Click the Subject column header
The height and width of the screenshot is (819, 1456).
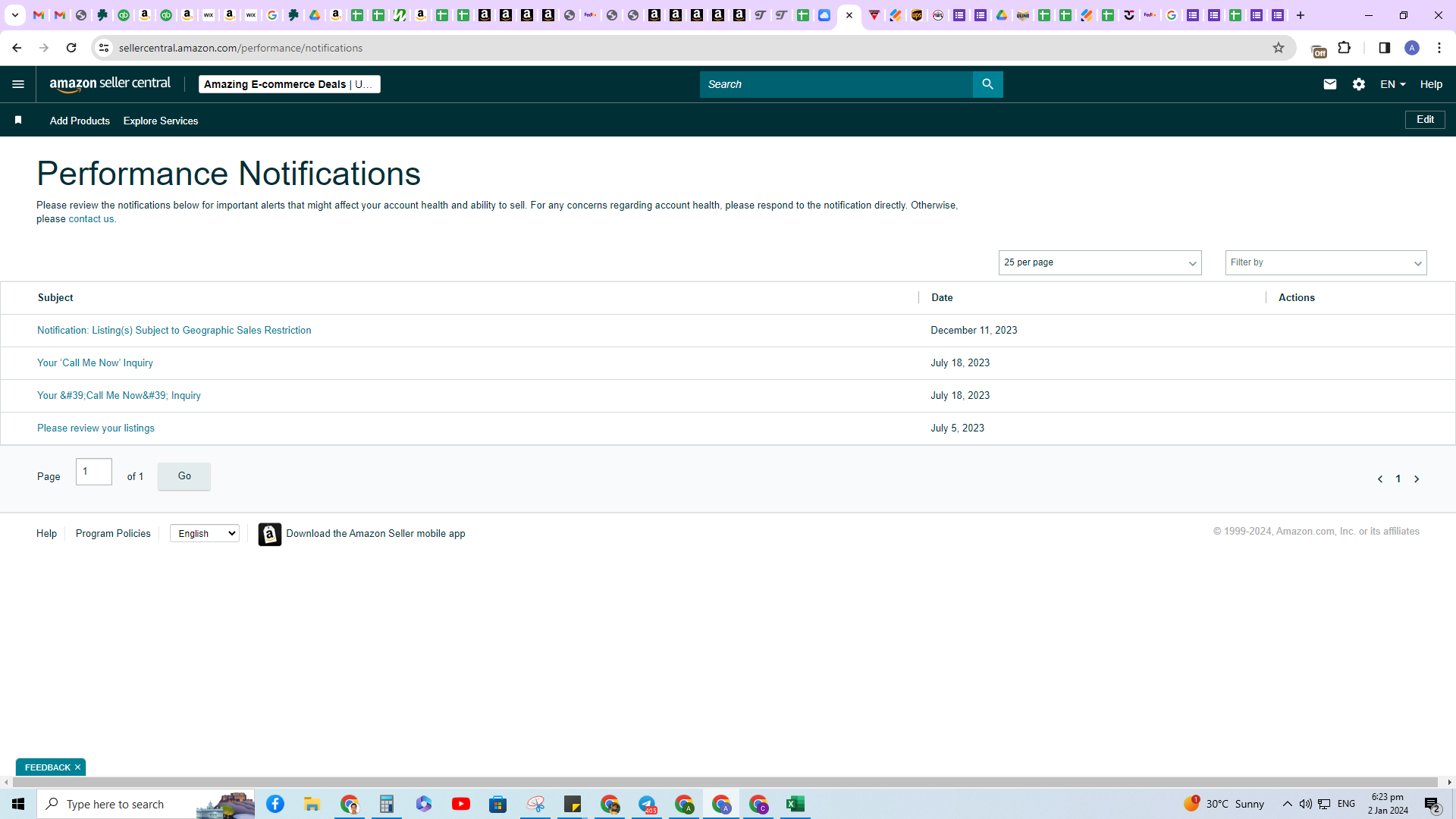[55, 297]
